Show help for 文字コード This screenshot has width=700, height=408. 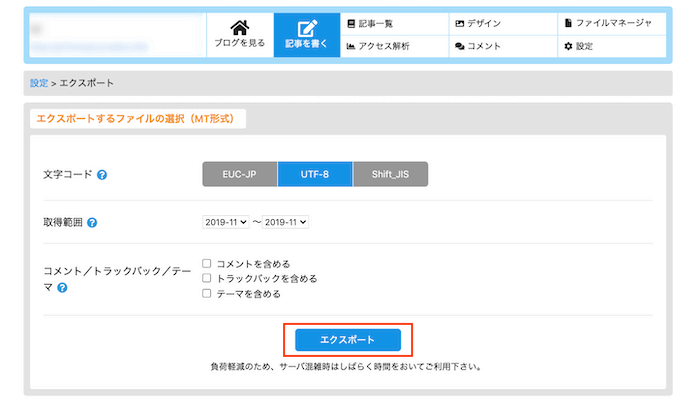tap(102, 175)
